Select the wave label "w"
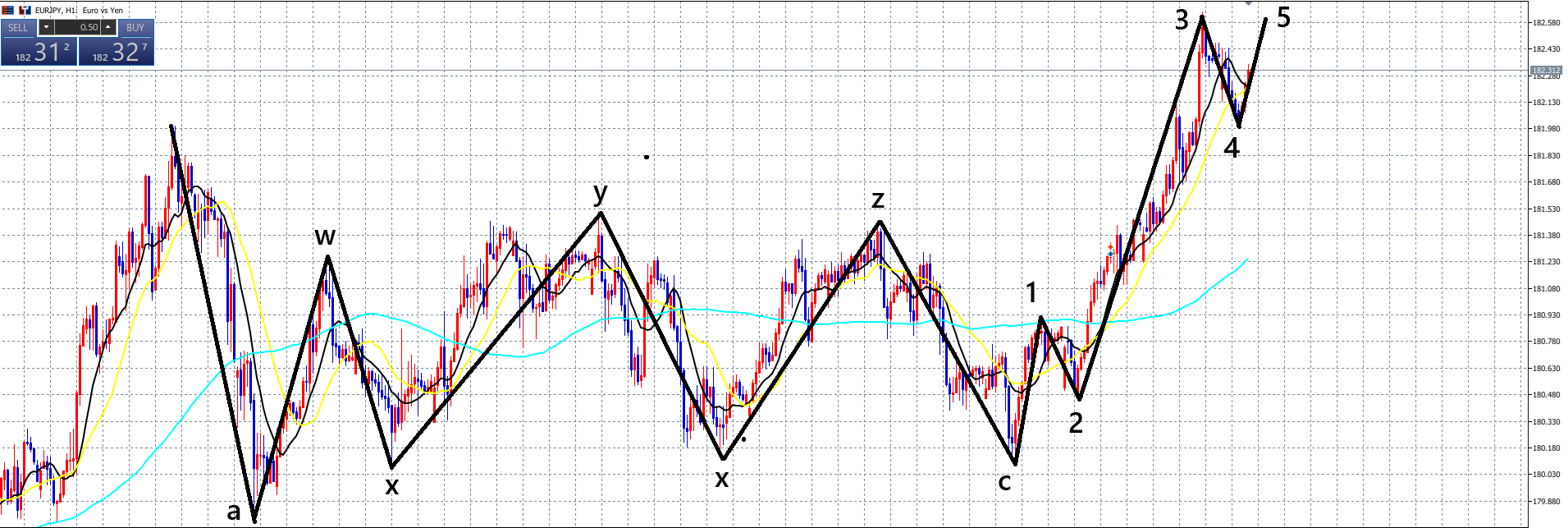 point(325,236)
